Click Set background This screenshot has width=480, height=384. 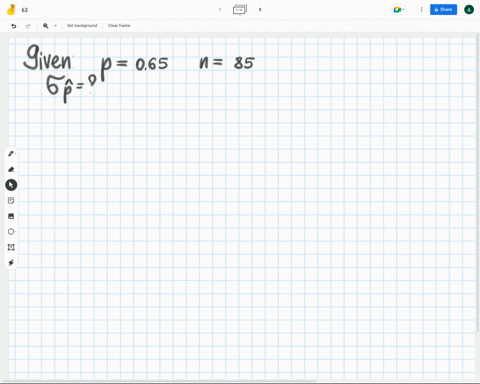82,25
